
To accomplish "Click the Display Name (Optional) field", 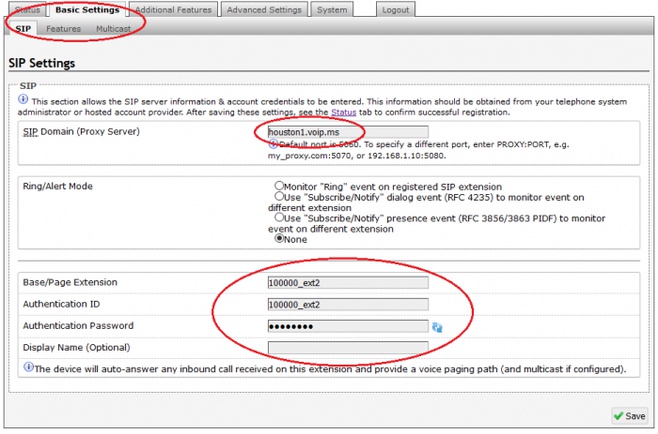I will tap(348, 348).
